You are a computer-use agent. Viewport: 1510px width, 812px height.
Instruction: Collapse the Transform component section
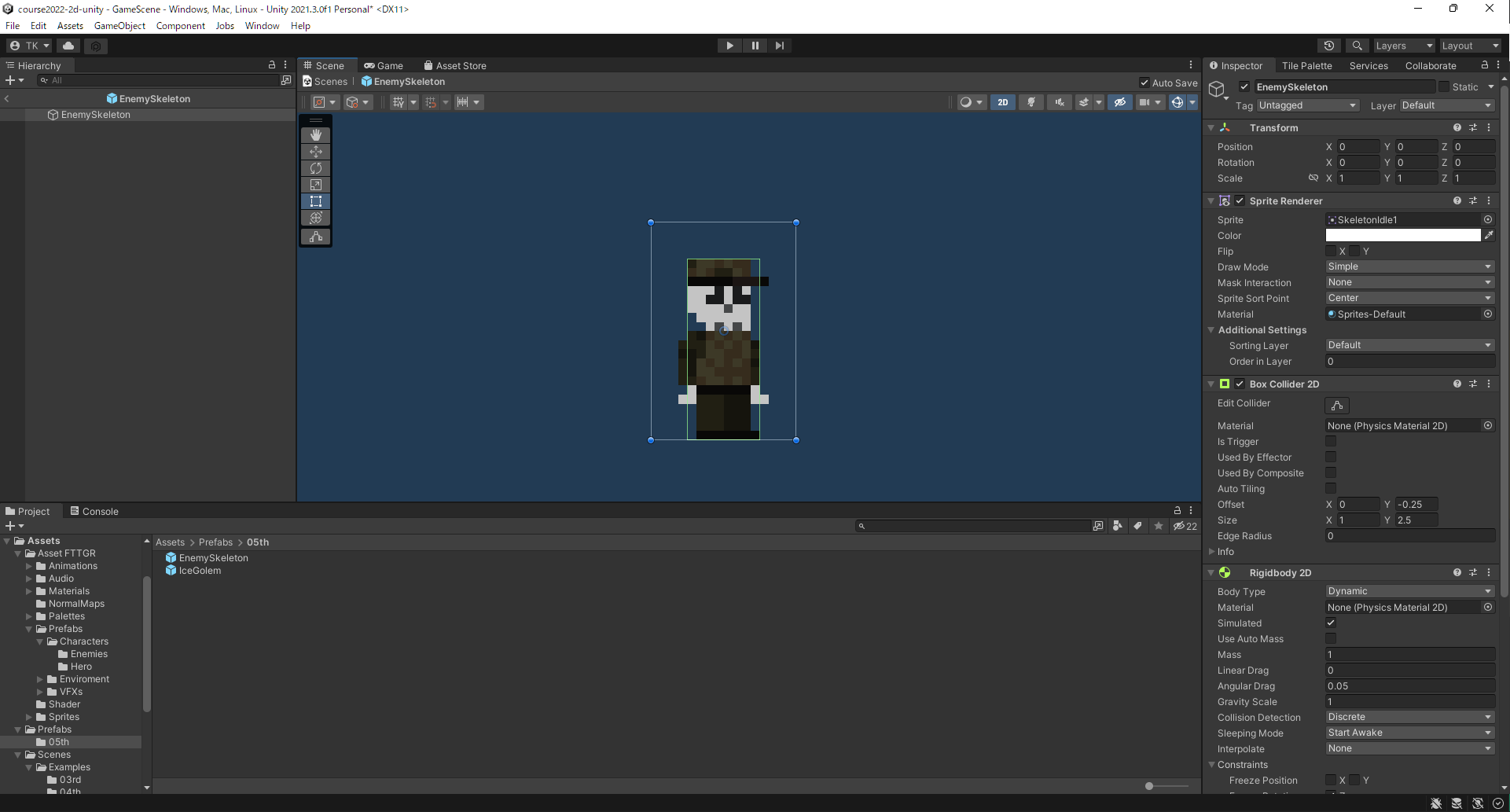(x=1211, y=128)
